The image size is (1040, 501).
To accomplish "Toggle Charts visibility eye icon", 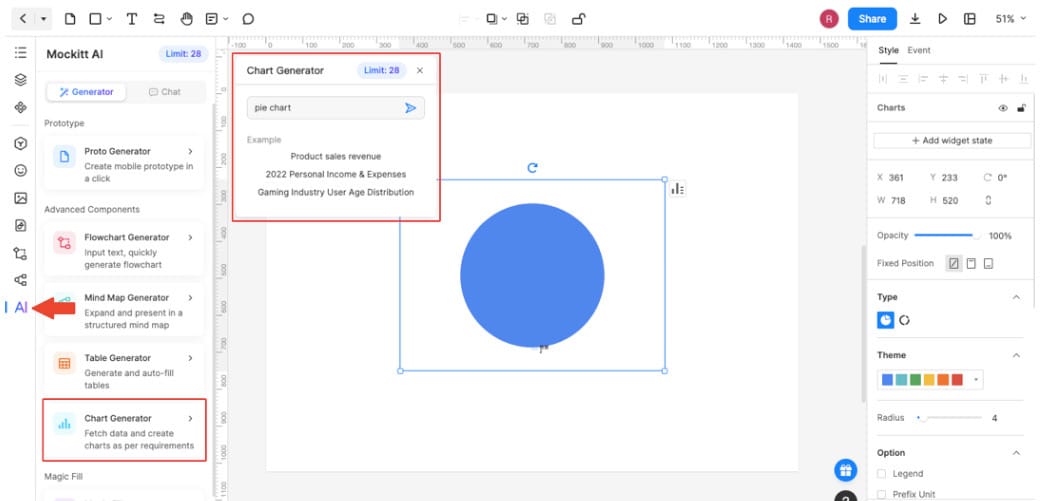I will (x=1003, y=108).
